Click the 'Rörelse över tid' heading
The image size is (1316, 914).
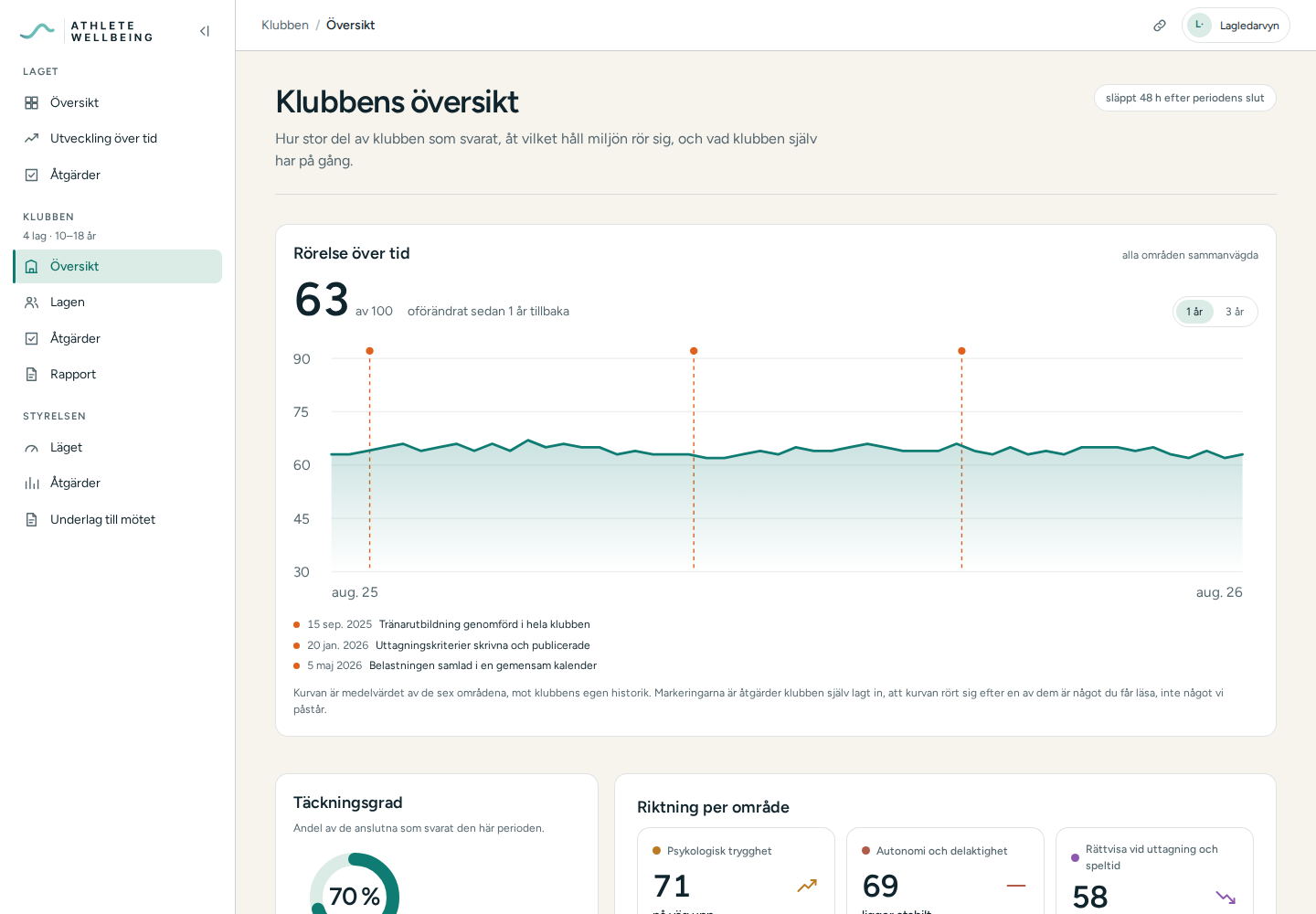click(x=352, y=253)
